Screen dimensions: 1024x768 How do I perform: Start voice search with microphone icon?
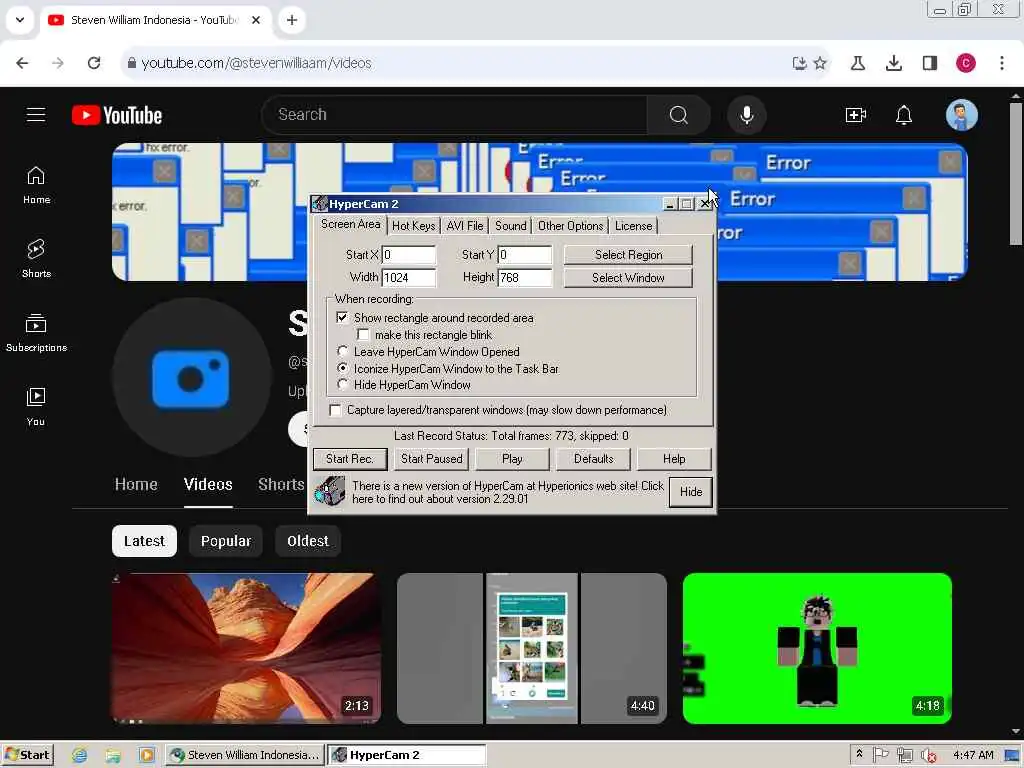tap(746, 115)
